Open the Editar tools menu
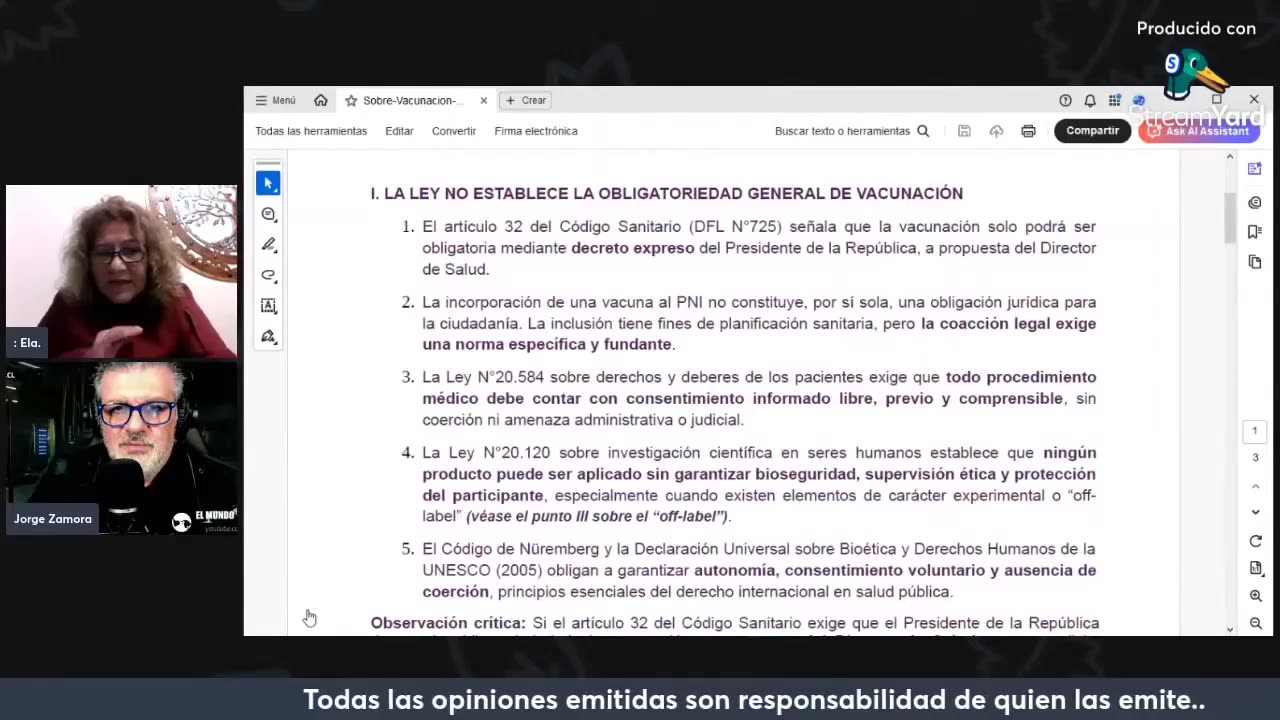 click(x=399, y=131)
